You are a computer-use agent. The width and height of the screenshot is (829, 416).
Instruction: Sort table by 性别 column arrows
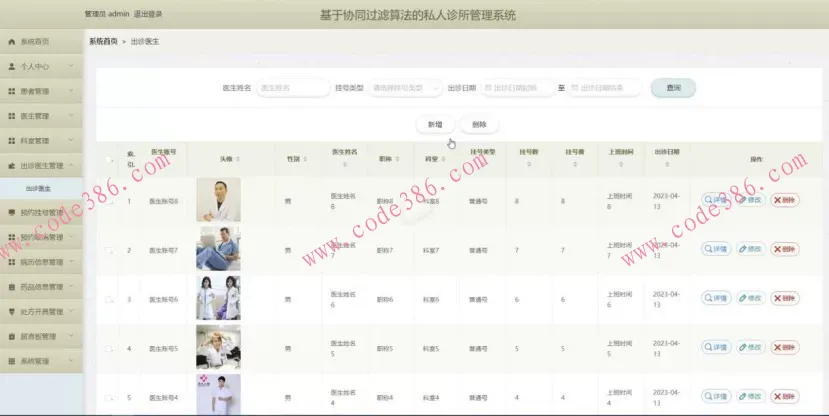click(305, 159)
